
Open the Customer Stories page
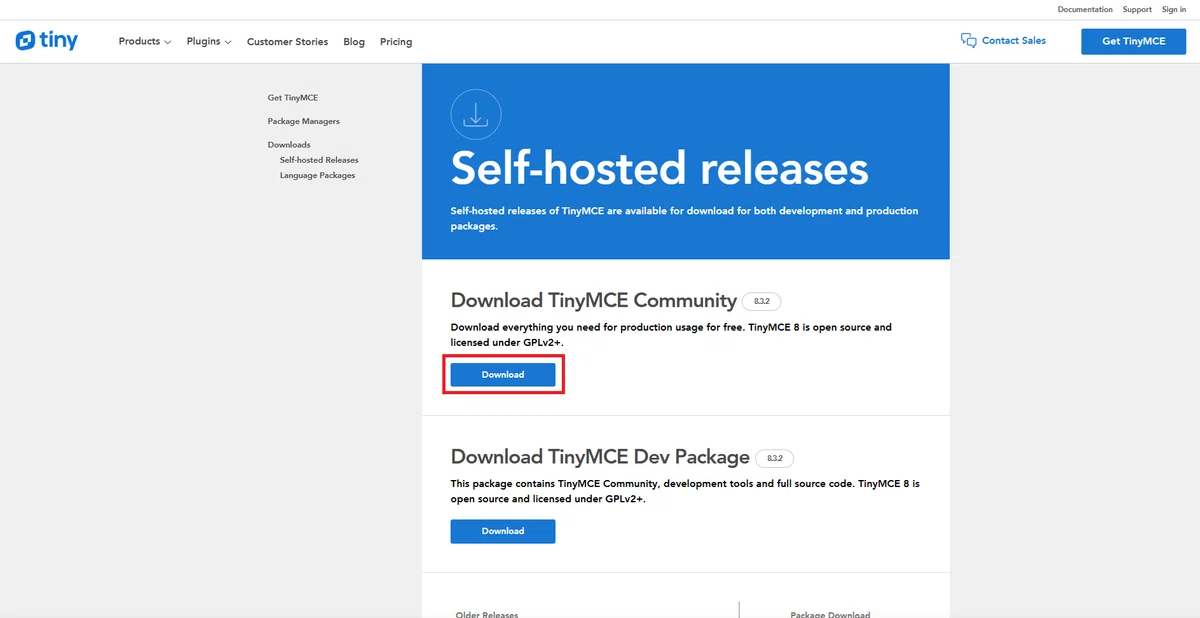(x=287, y=42)
